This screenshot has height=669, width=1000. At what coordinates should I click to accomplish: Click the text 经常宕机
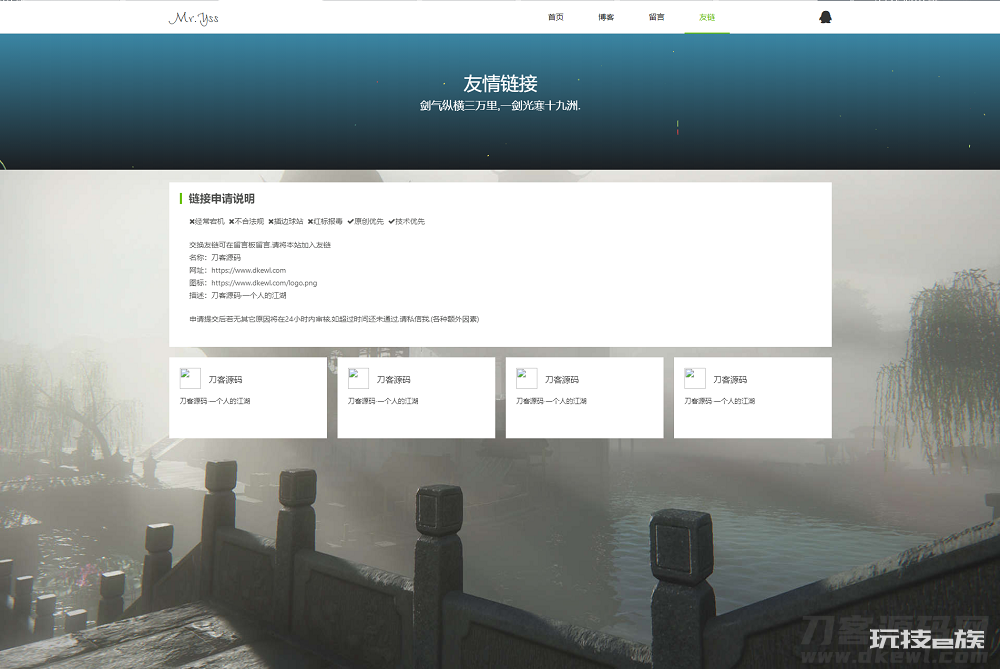point(209,222)
